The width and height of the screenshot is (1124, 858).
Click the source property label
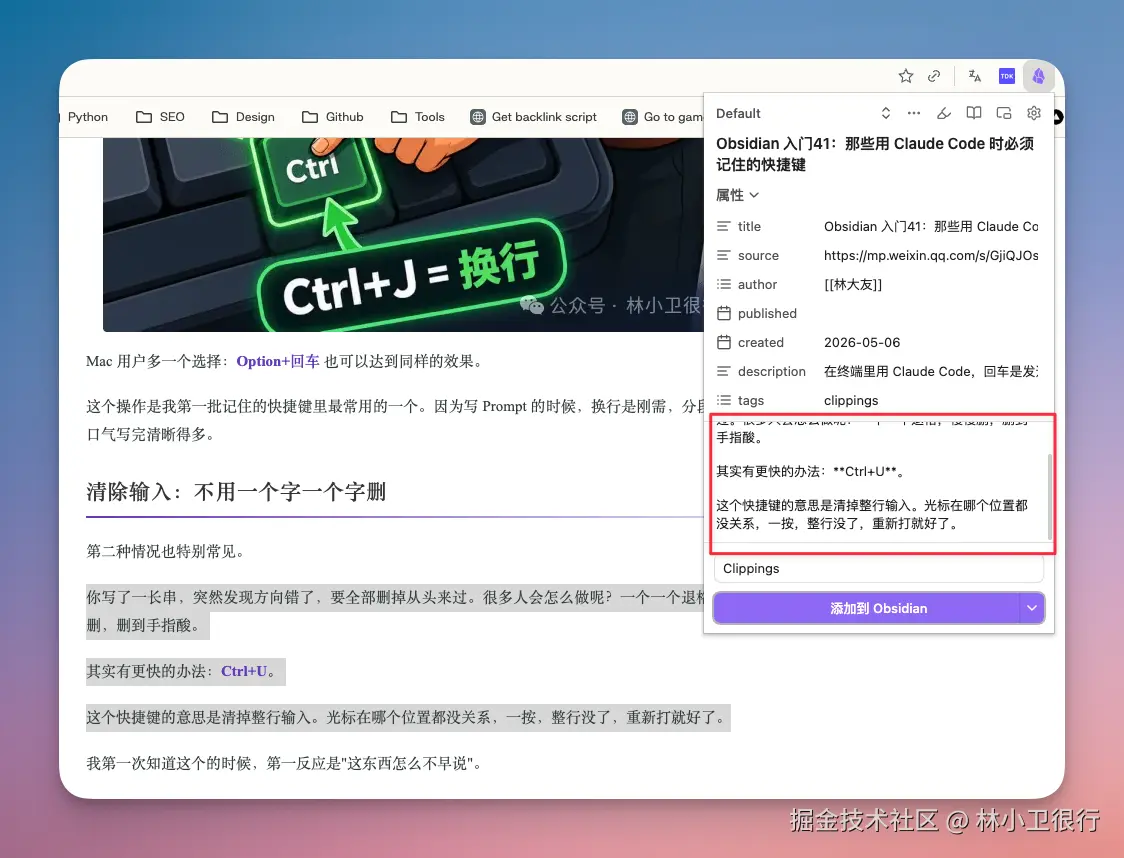coord(758,255)
